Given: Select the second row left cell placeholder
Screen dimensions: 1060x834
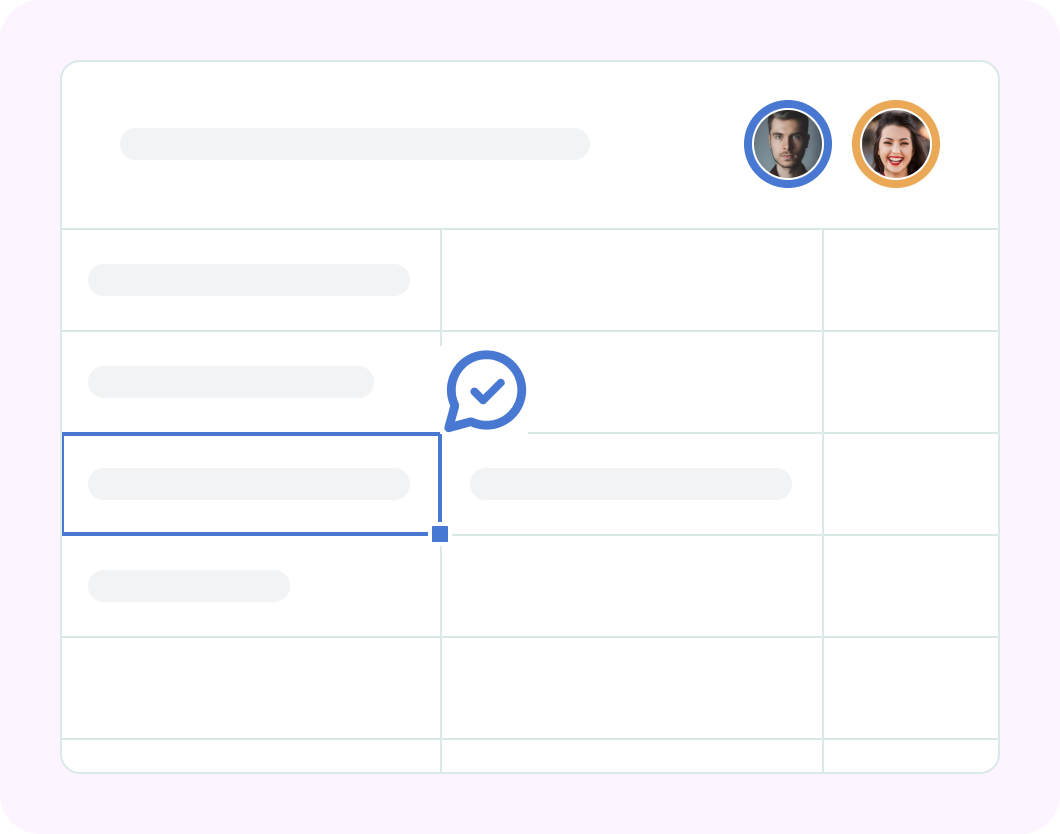Looking at the screenshot, I should coord(231,382).
